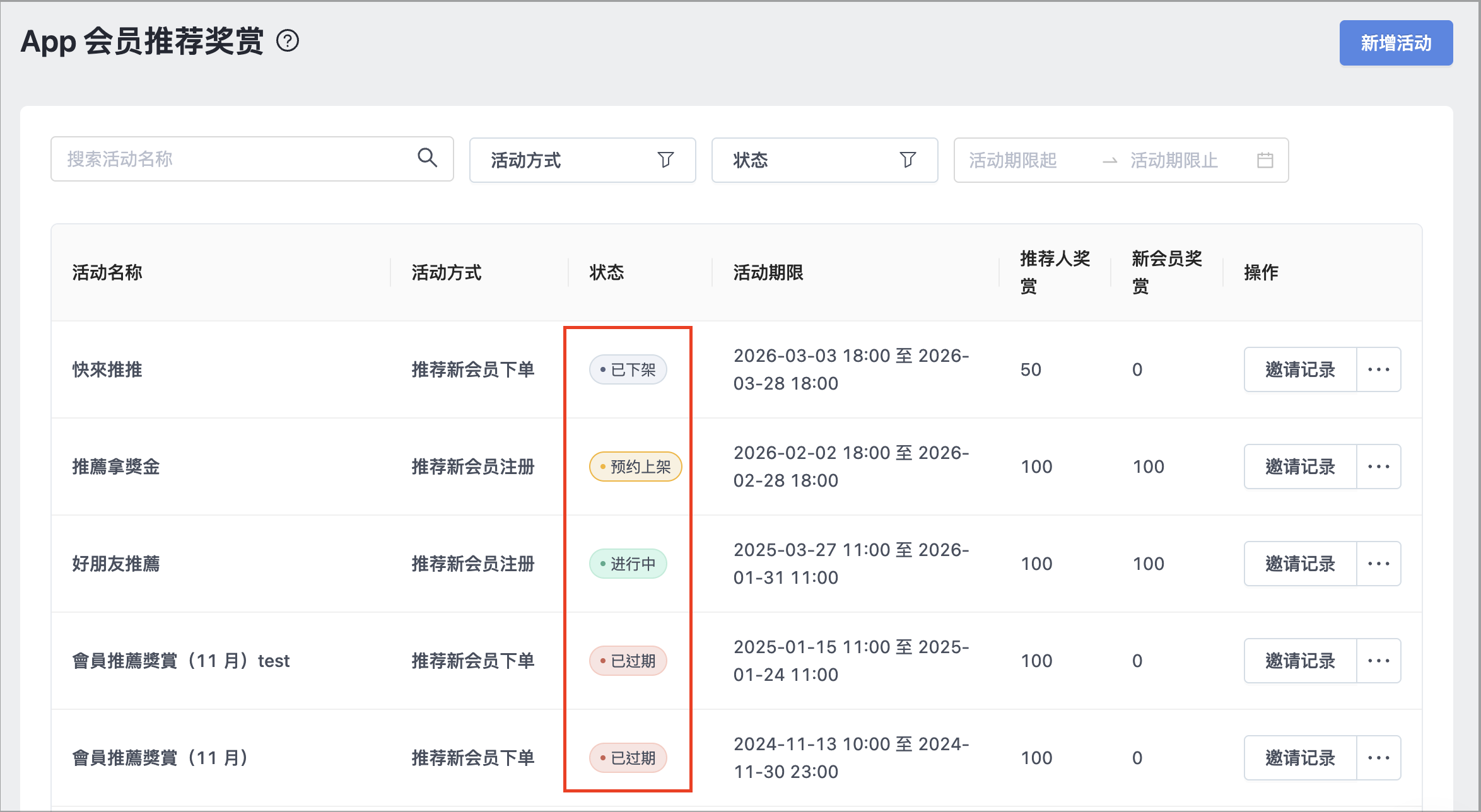
Task: Click the name 會員推薦獎賞（11 月）test
Action: point(181,661)
